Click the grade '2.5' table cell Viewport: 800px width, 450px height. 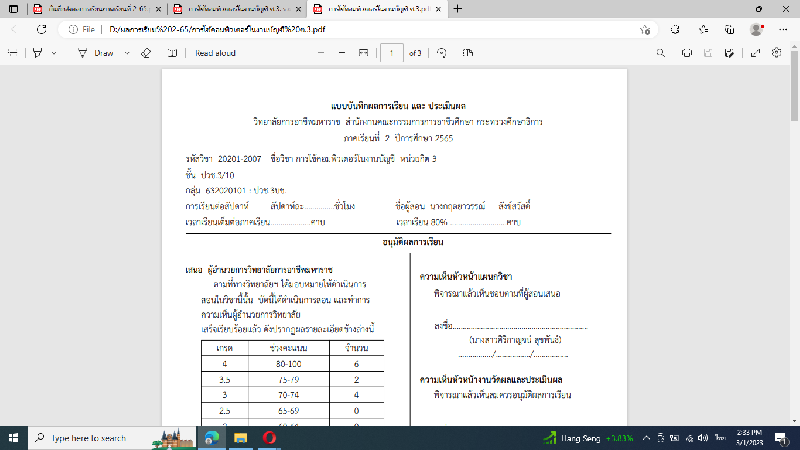pos(224,411)
